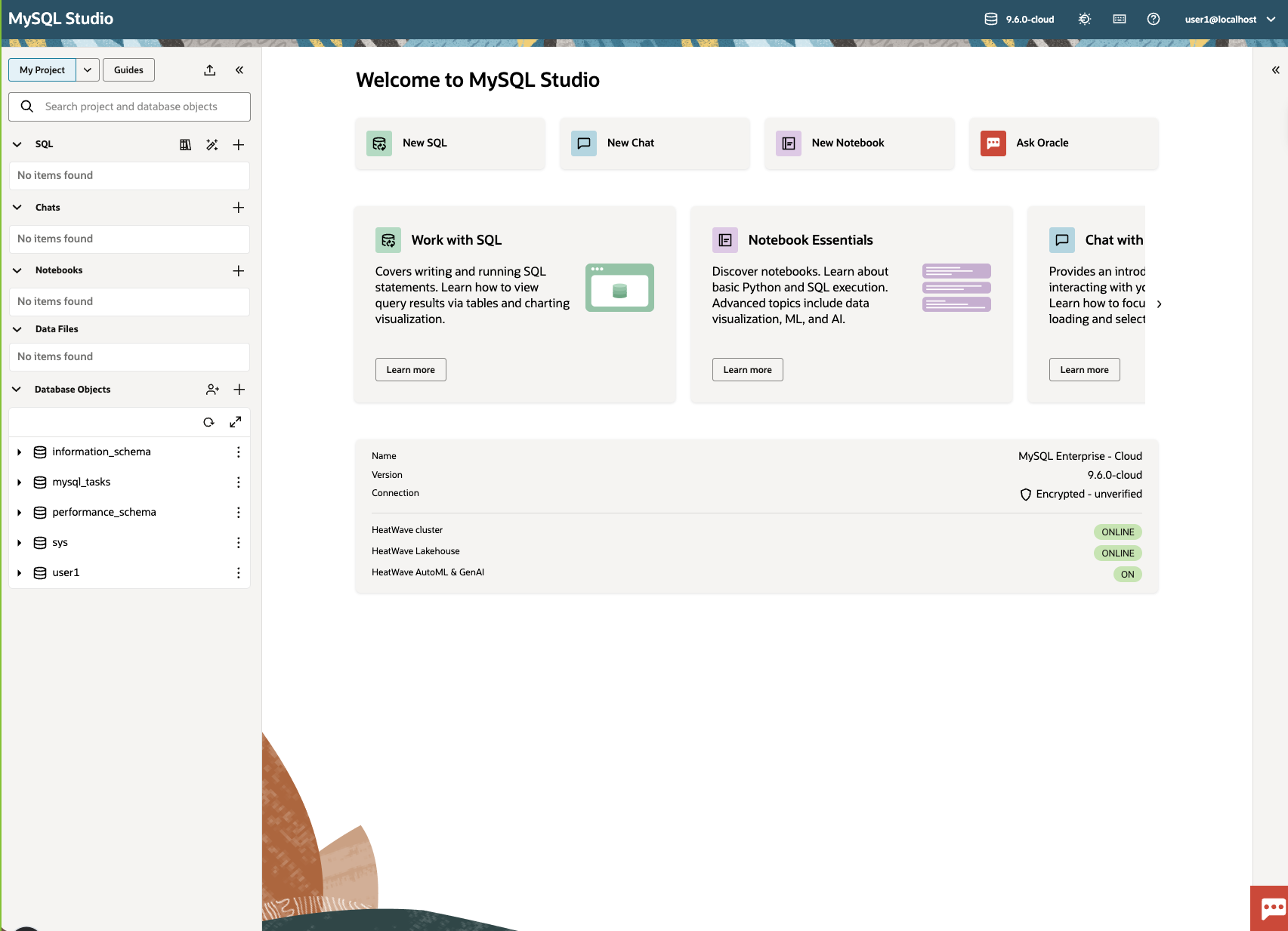Click the search magnifier icon
Viewport: 1288px width, 931px height.
tap(27, 106)
